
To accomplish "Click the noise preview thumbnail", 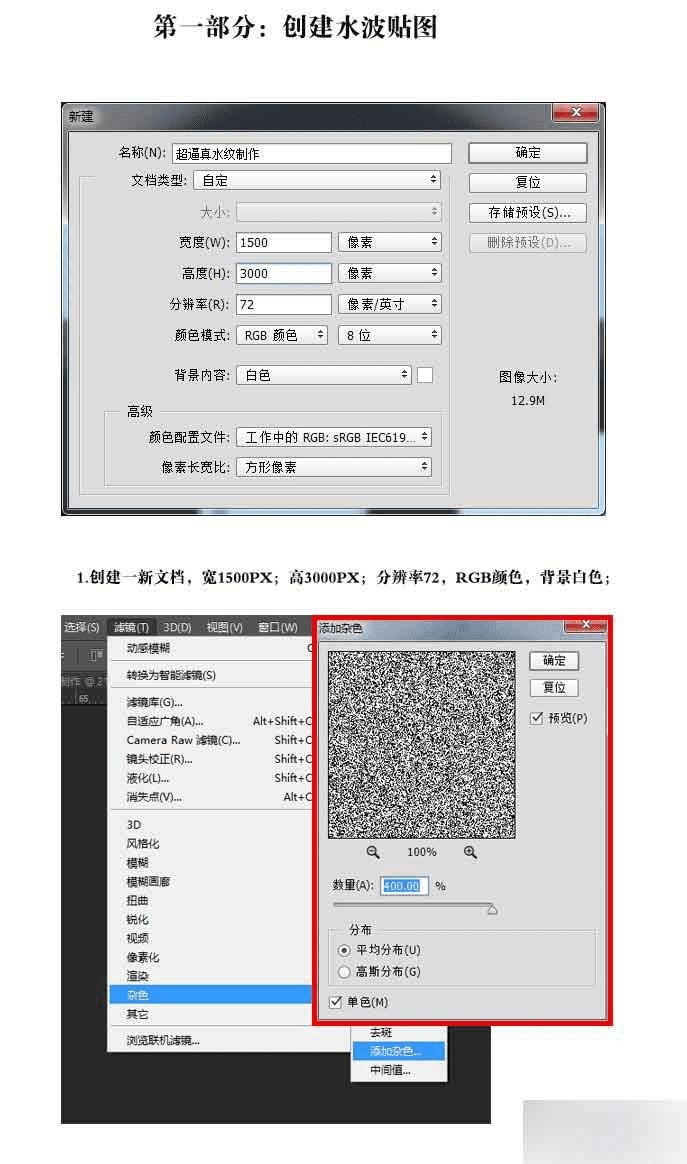I will 421,745.
